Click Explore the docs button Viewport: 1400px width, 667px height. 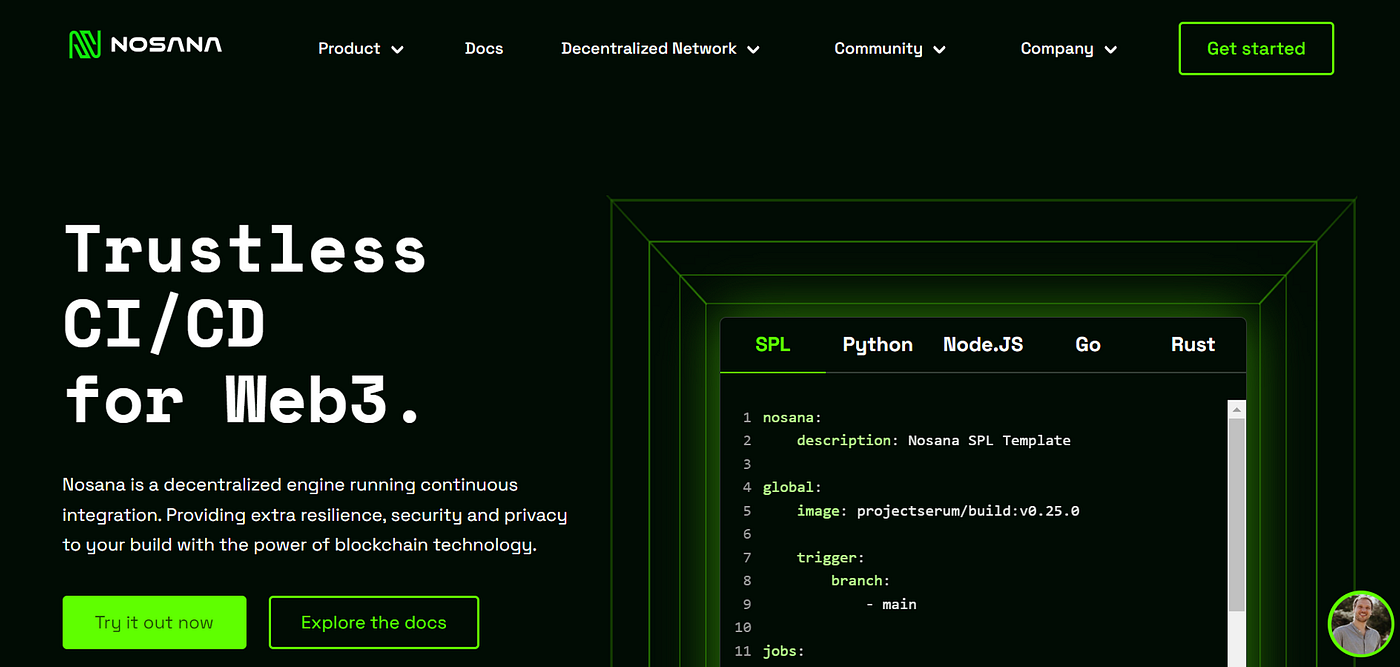(374, 622)
